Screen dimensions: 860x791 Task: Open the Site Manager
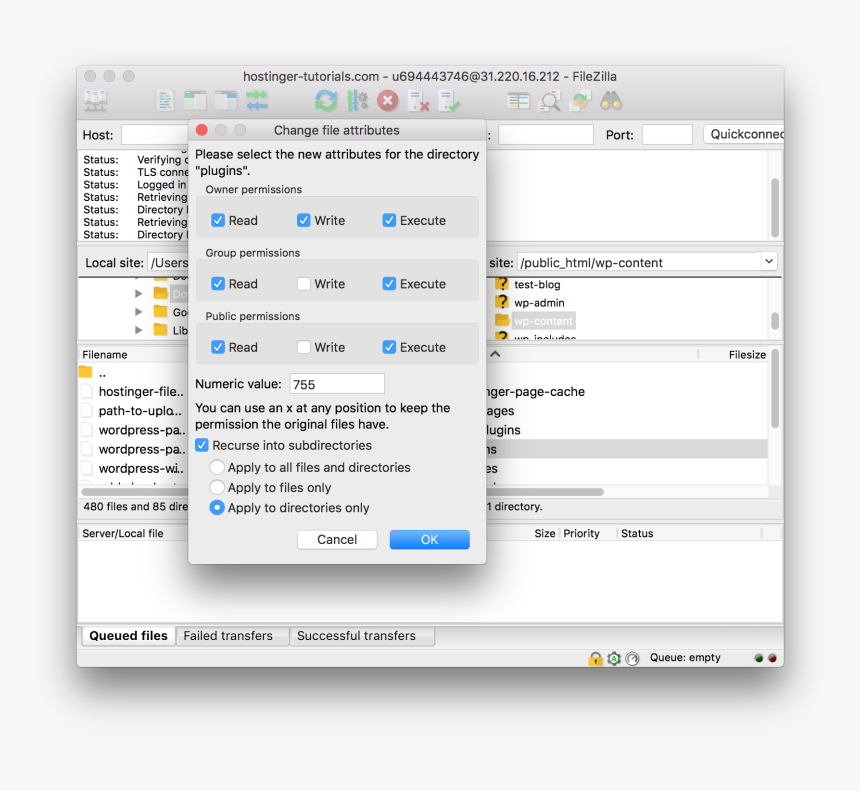coord(96,100)
